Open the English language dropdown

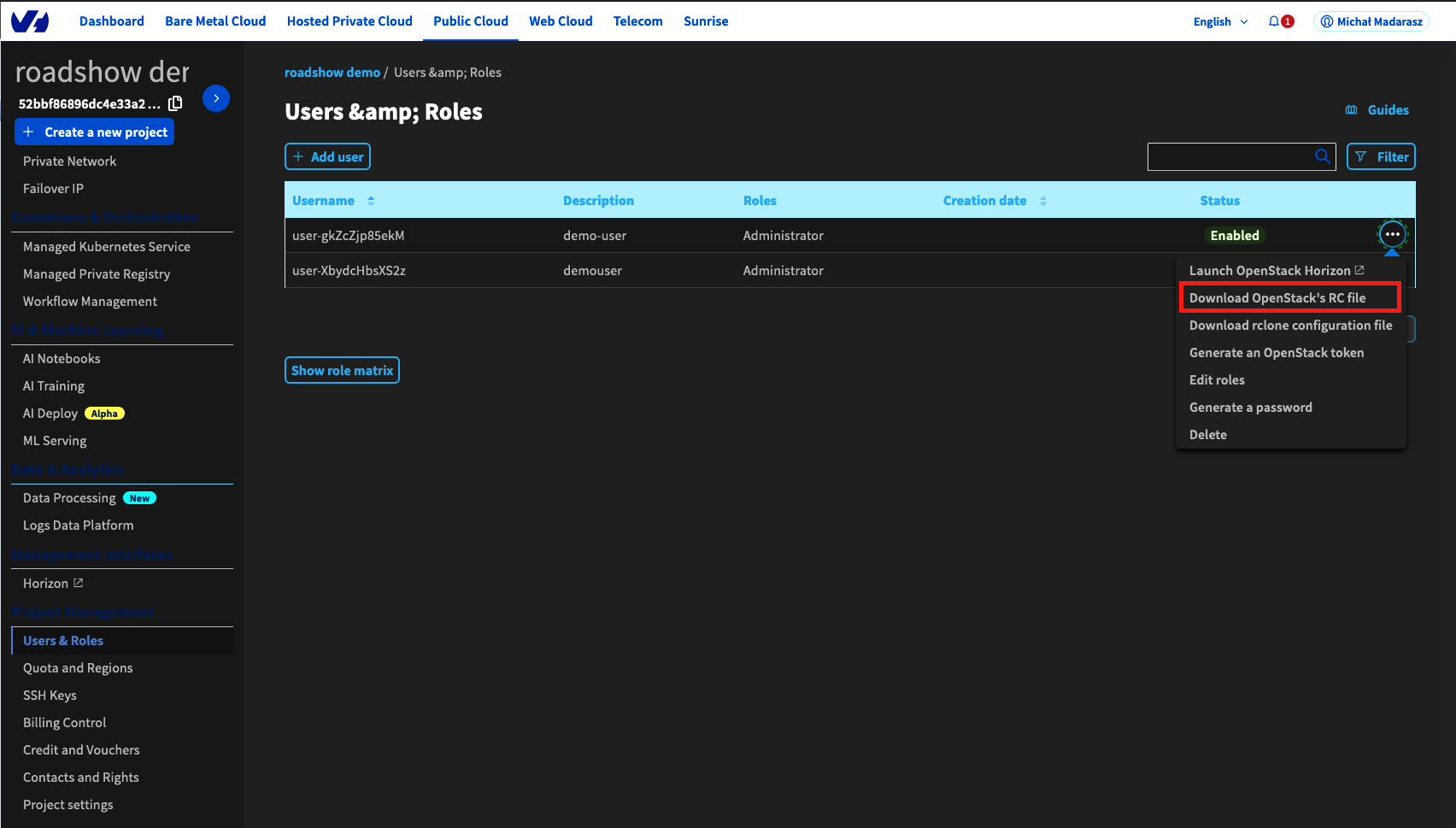pyautogui.click(x=1221, y=21)
